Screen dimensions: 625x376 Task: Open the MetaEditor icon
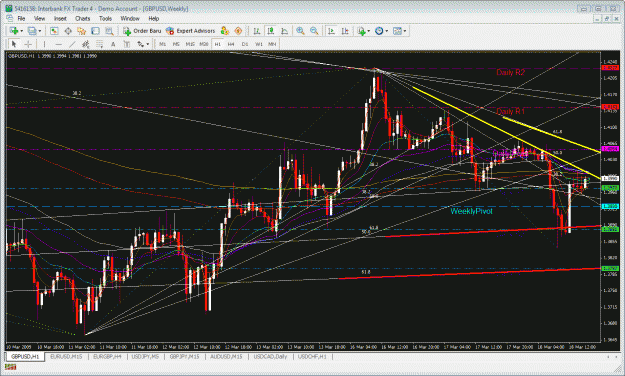pos(225,31)
